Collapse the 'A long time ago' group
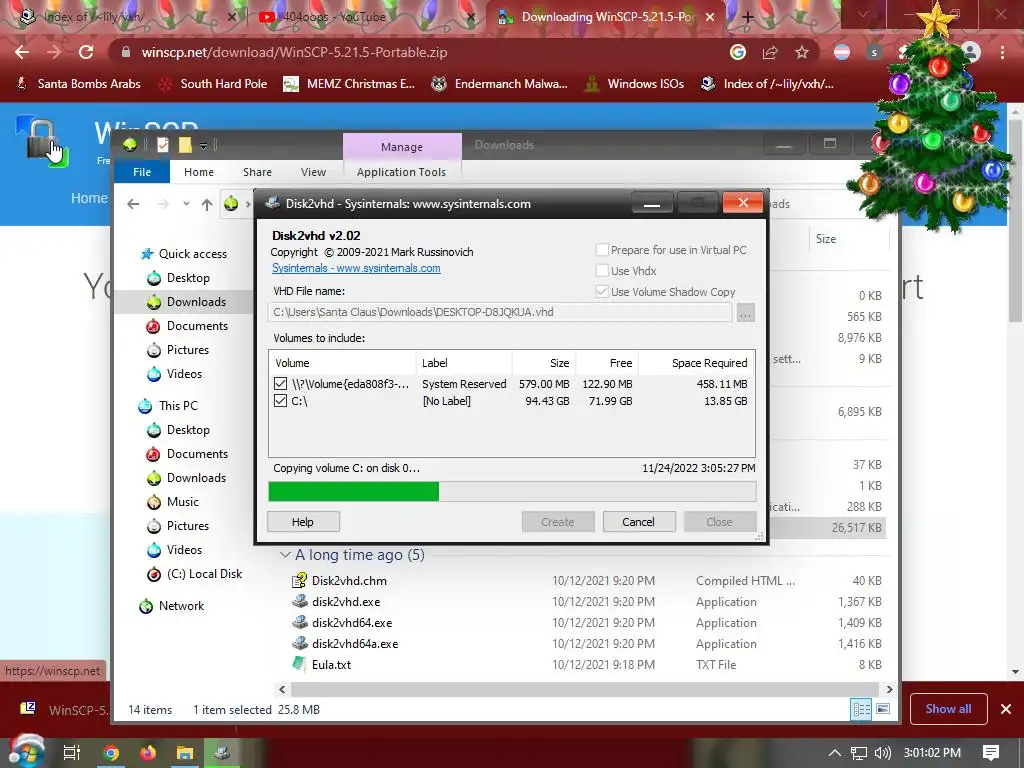Screen dimensions: 1024x768 (285, 555)
